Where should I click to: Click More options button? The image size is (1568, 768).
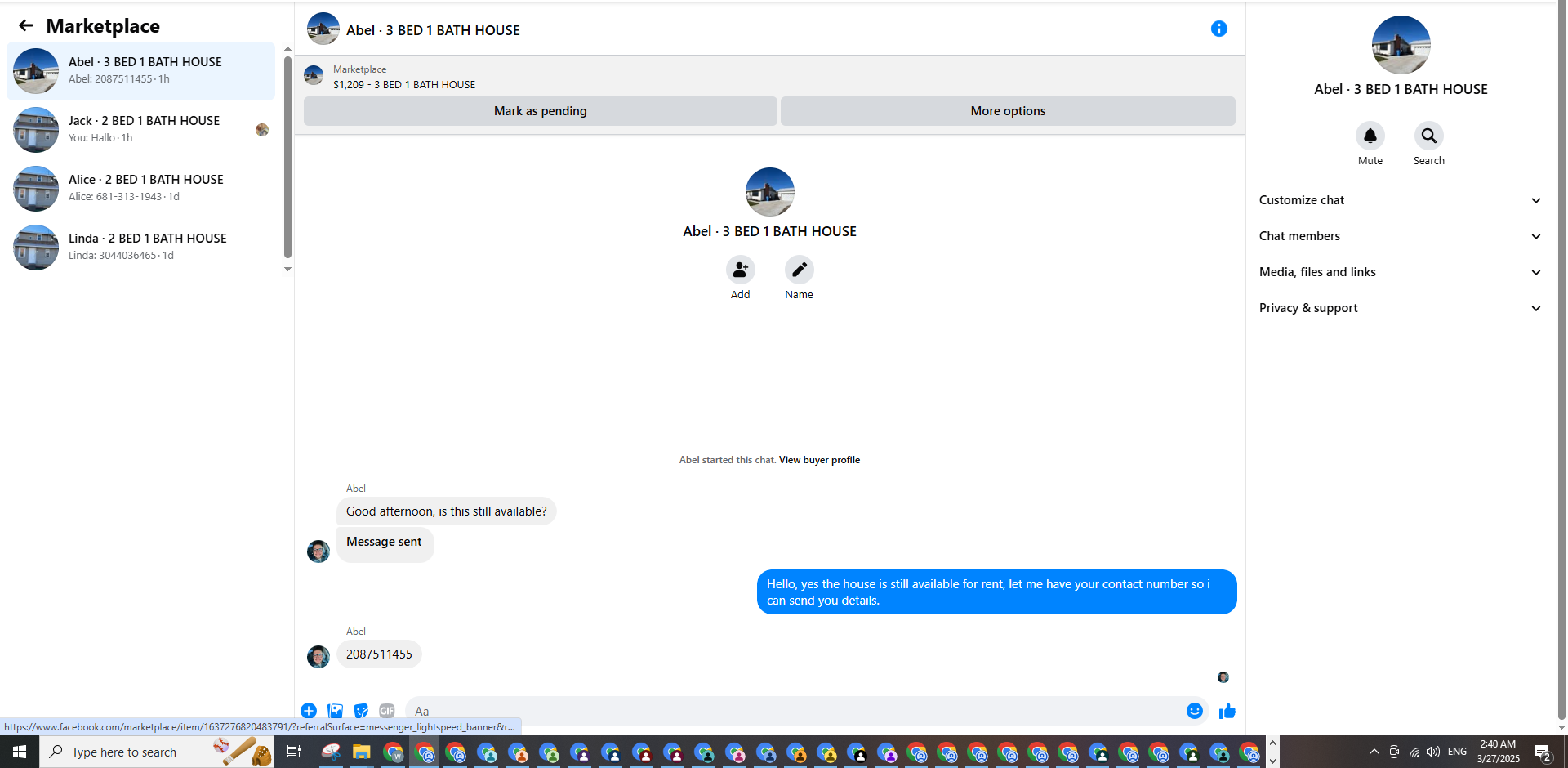tap(1008, 111)
